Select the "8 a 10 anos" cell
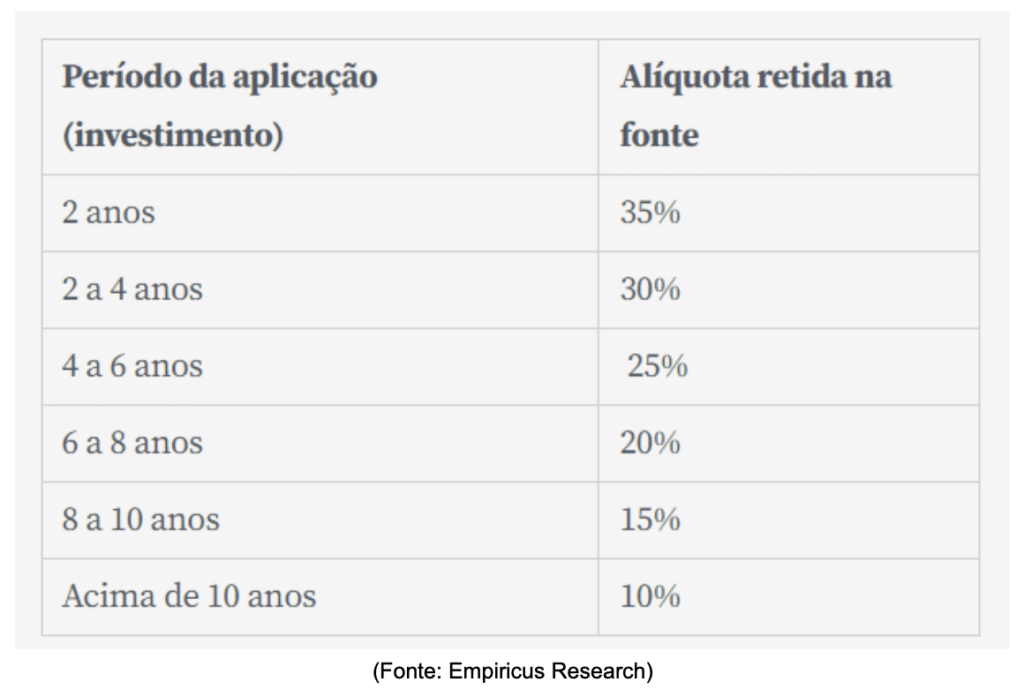The width and height of the screenshot is (1024, 697). tap(141, 520)
